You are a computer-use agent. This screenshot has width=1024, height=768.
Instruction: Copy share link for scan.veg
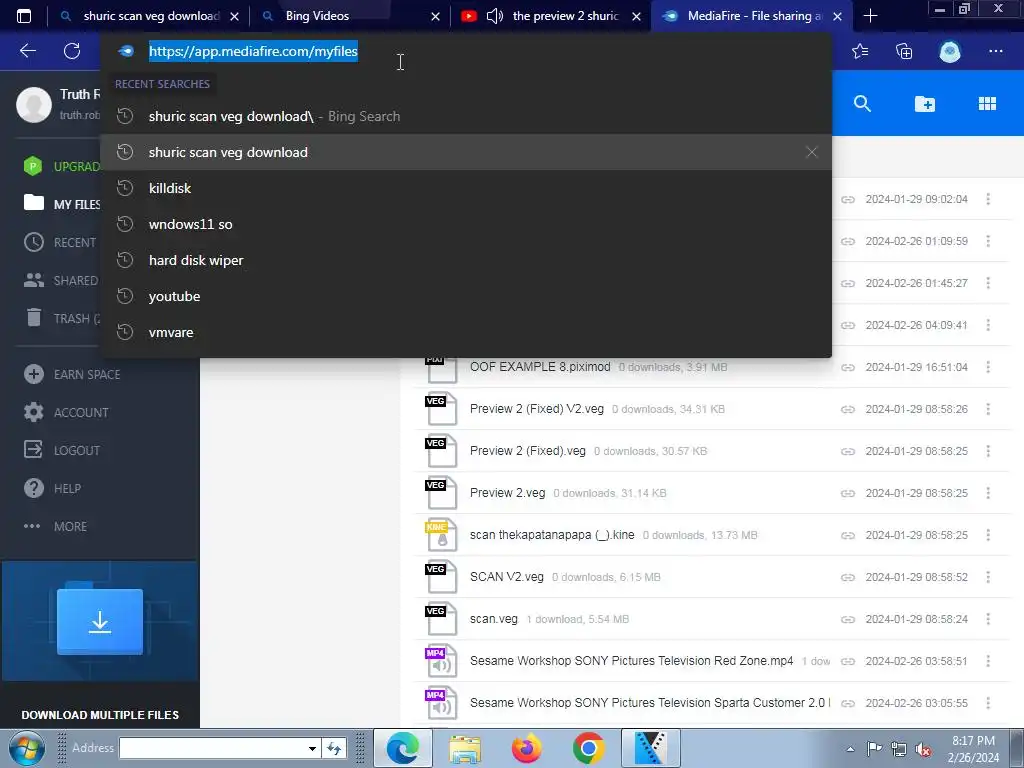848,619
